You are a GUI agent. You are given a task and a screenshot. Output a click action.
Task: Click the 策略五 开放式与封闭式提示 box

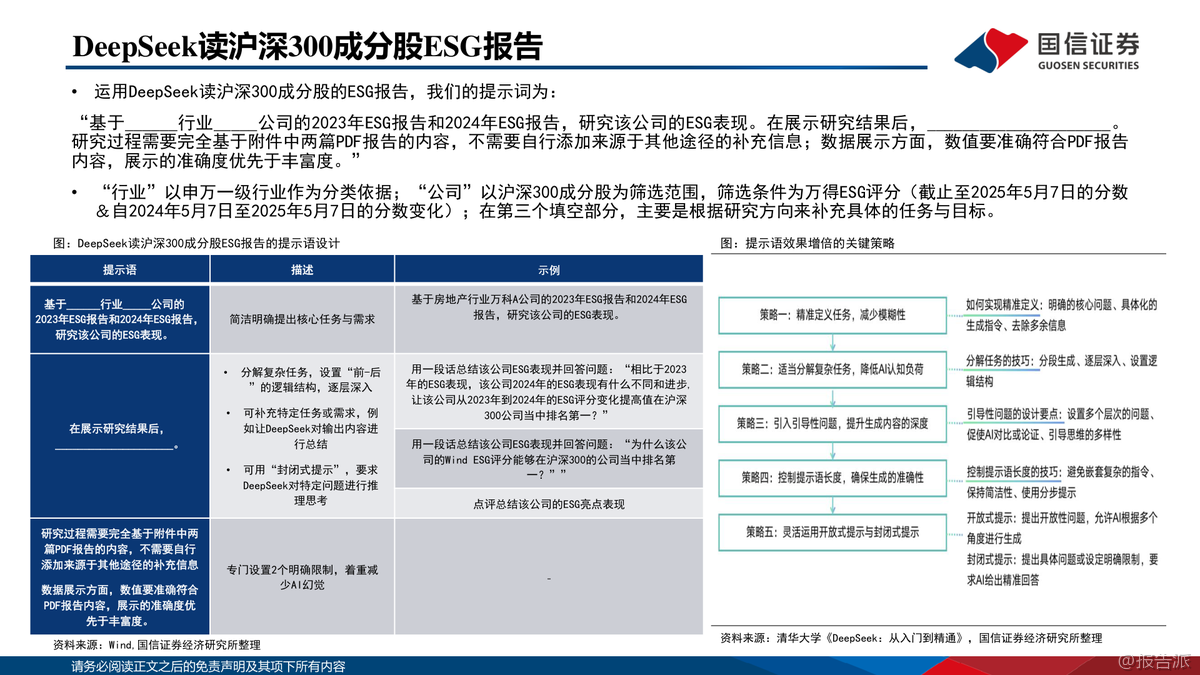[x=832, y=531]
